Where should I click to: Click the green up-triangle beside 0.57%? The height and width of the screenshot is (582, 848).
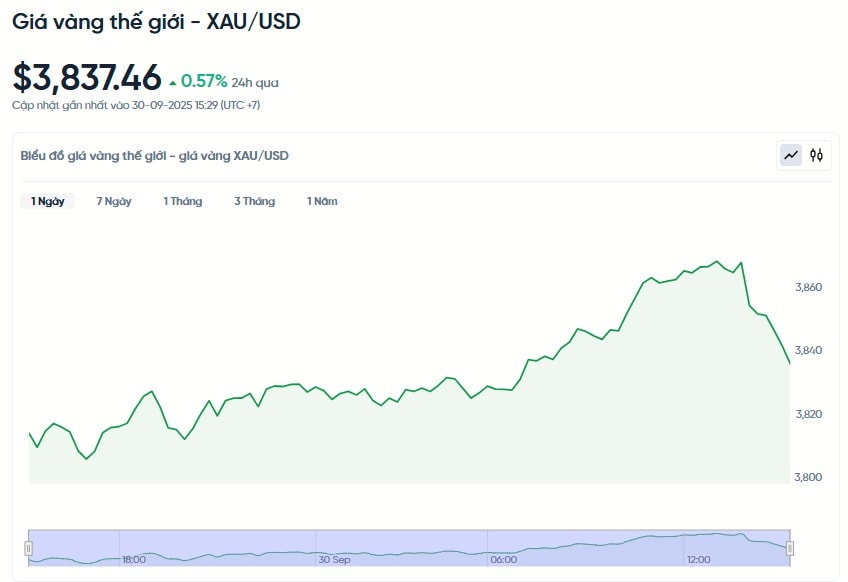coord(173,82)
